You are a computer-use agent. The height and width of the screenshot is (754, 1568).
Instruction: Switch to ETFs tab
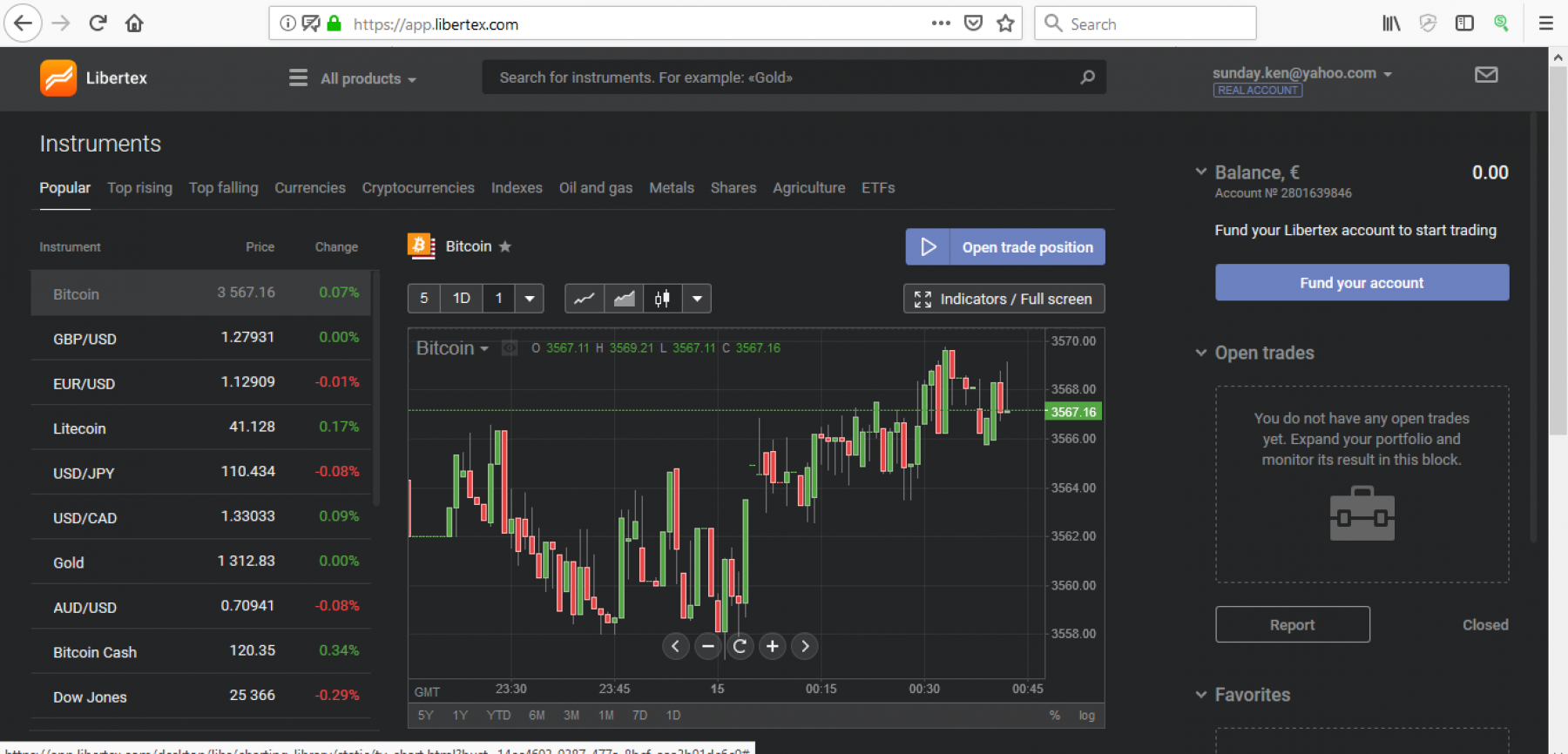[x=878, y=188]
